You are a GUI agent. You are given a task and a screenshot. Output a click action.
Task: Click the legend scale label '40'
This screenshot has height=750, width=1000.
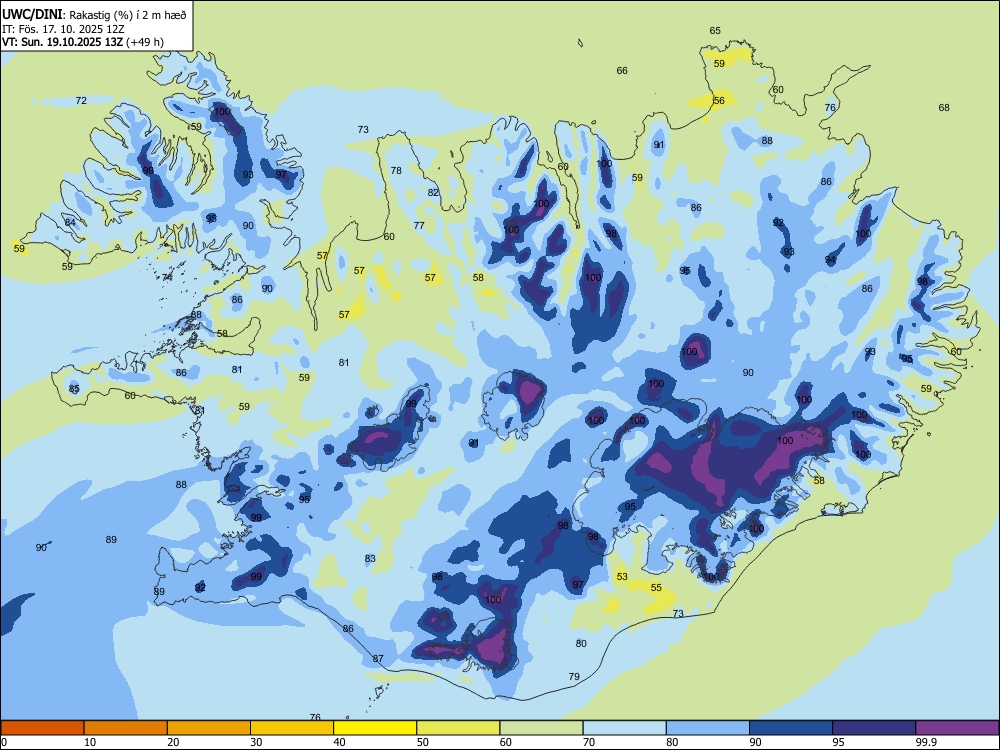pyautogui.click(x=339, y=742)
